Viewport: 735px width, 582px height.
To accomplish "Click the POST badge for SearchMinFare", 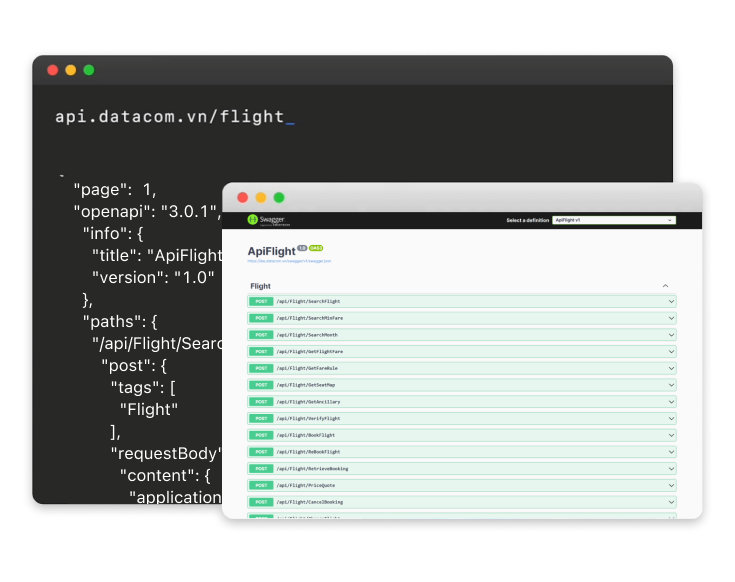I will tap(261, 318).
